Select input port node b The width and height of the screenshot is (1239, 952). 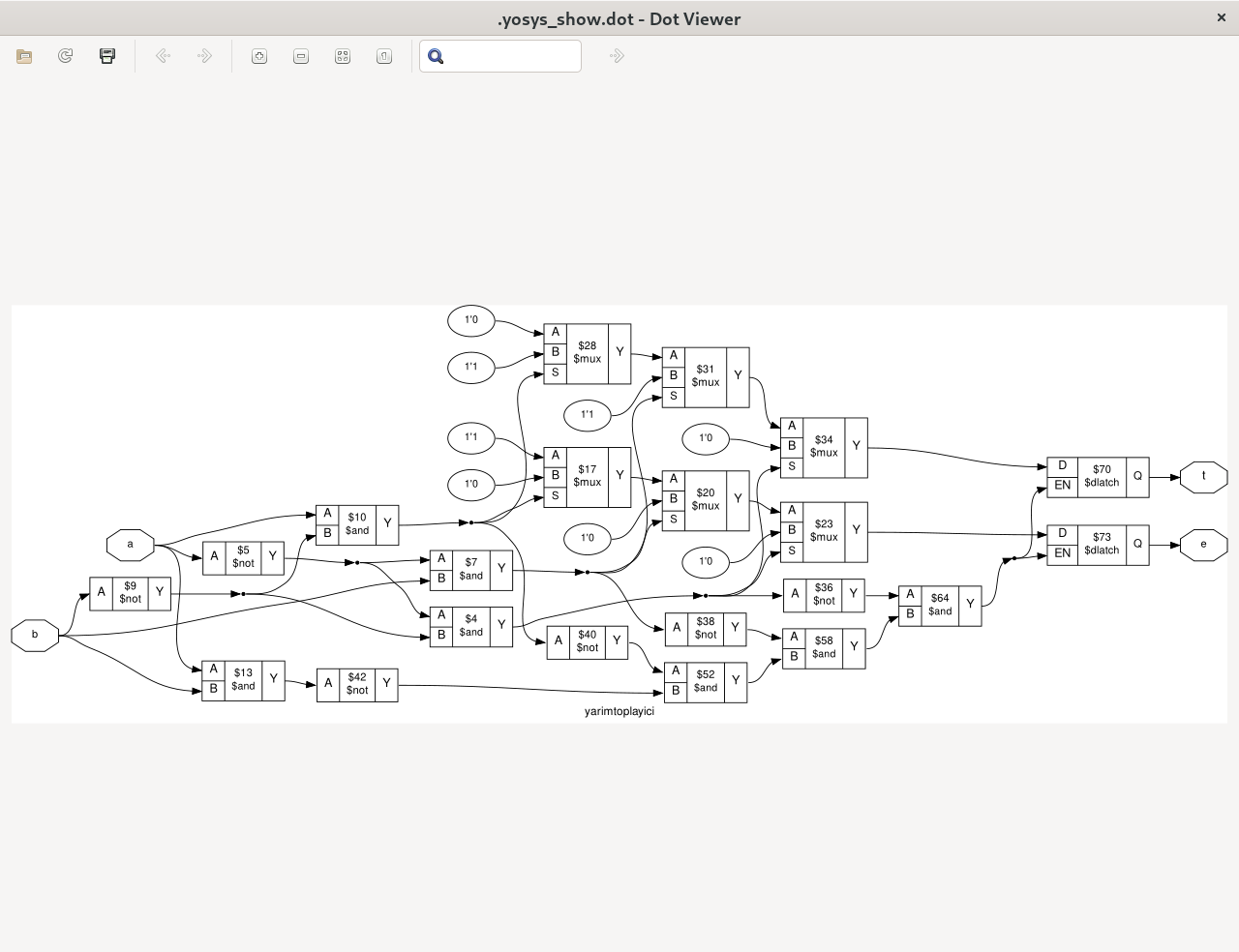[35, 635]
